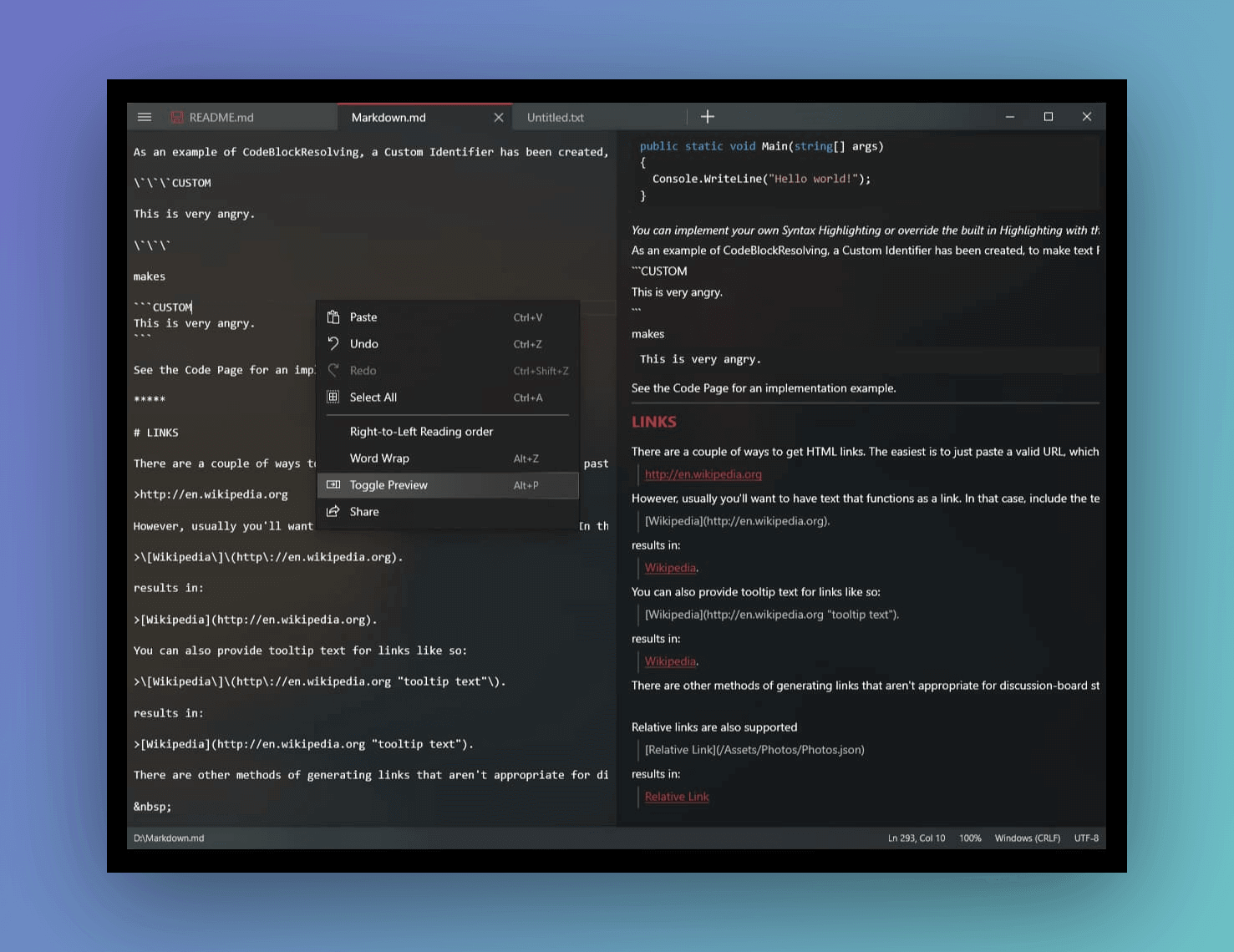Click the '*****' line in editor
The width and height of the screenshot is (1234, 952).
tap(150, 400)
